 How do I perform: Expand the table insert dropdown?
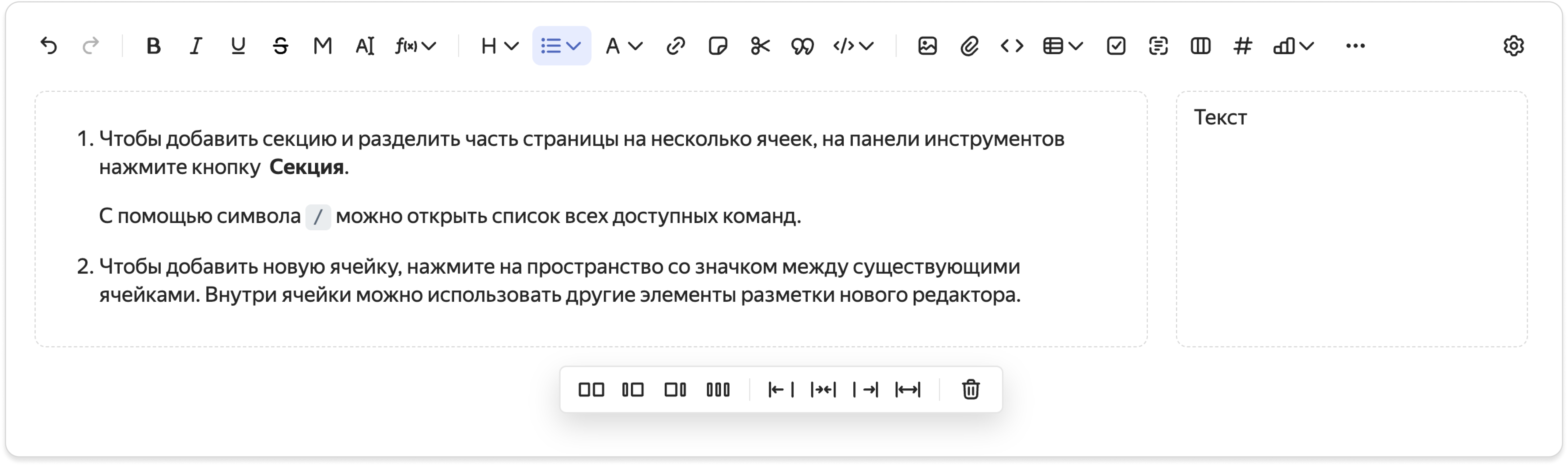pyautogui.click(x=1063, y=46)
